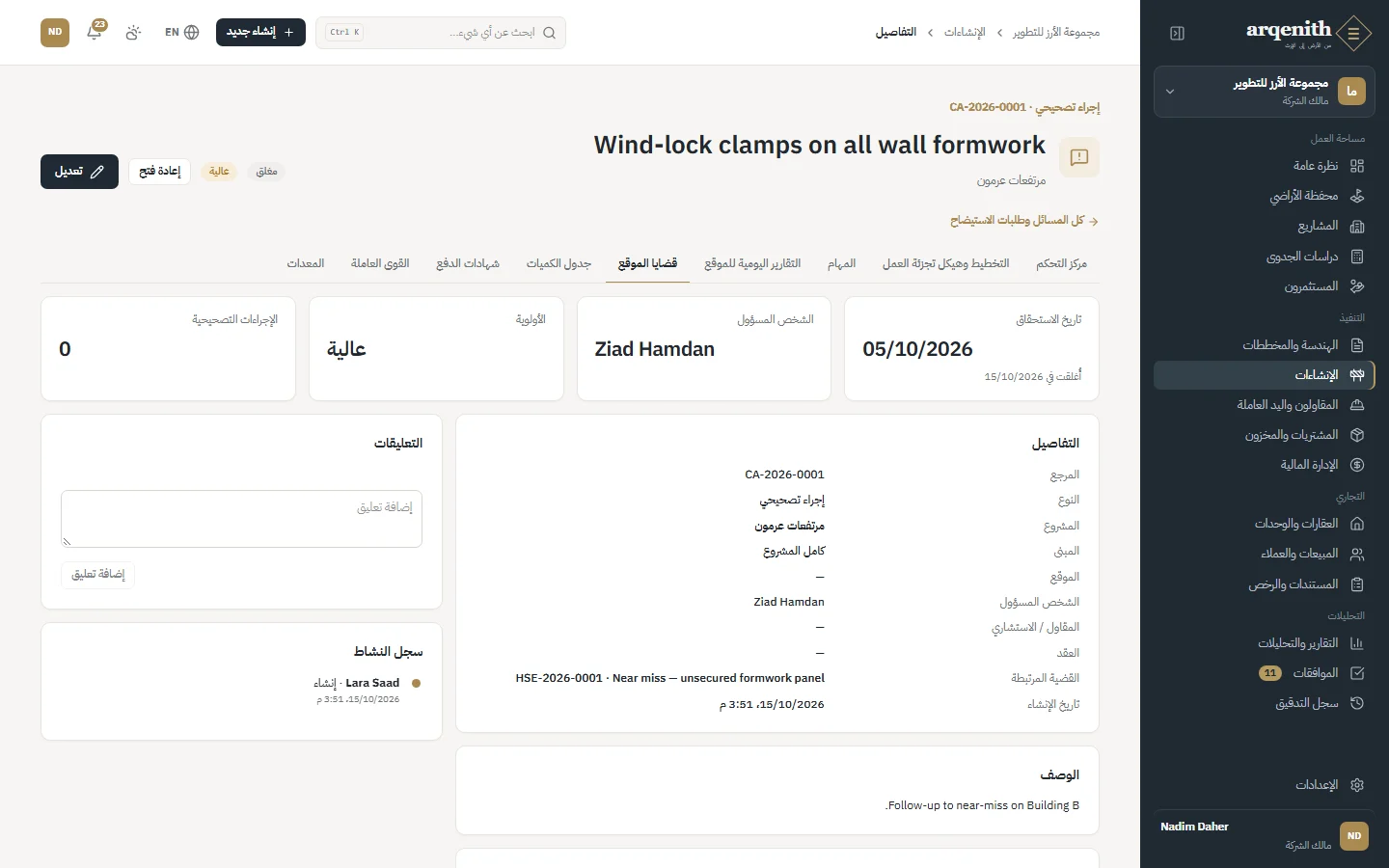1389x868 pixels.
Task: Switch to مركز التحكم tab
Action: coord(1061,263)
